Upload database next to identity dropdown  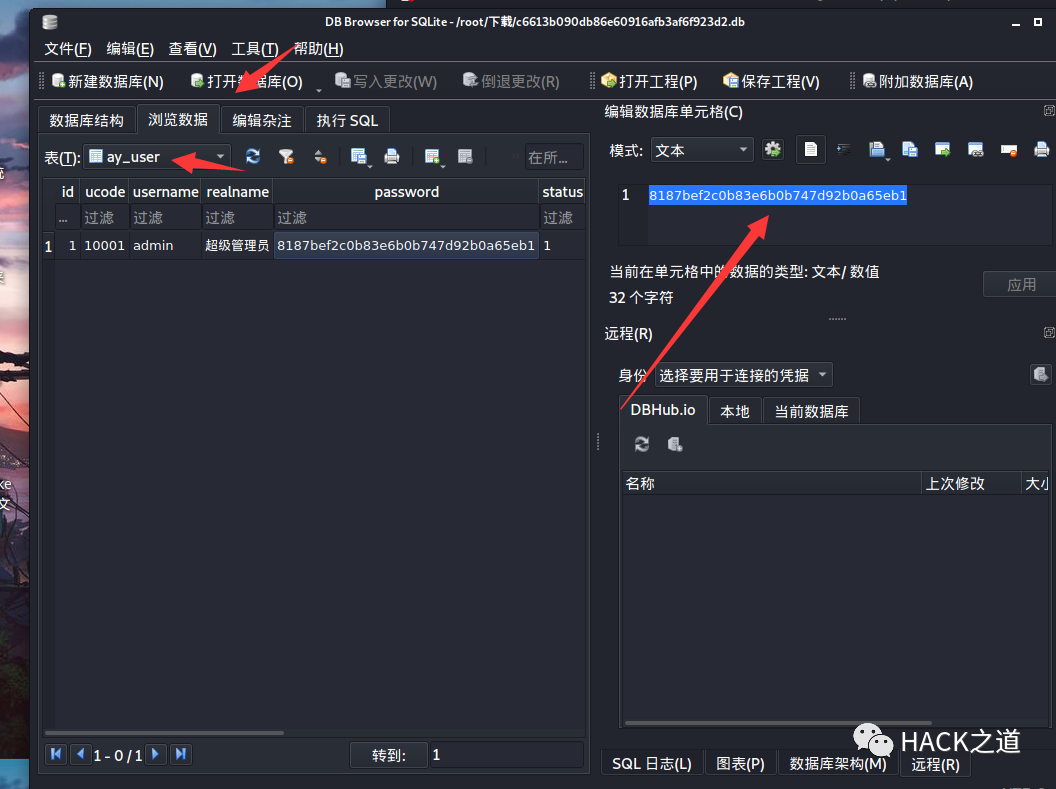(1041, 374)
